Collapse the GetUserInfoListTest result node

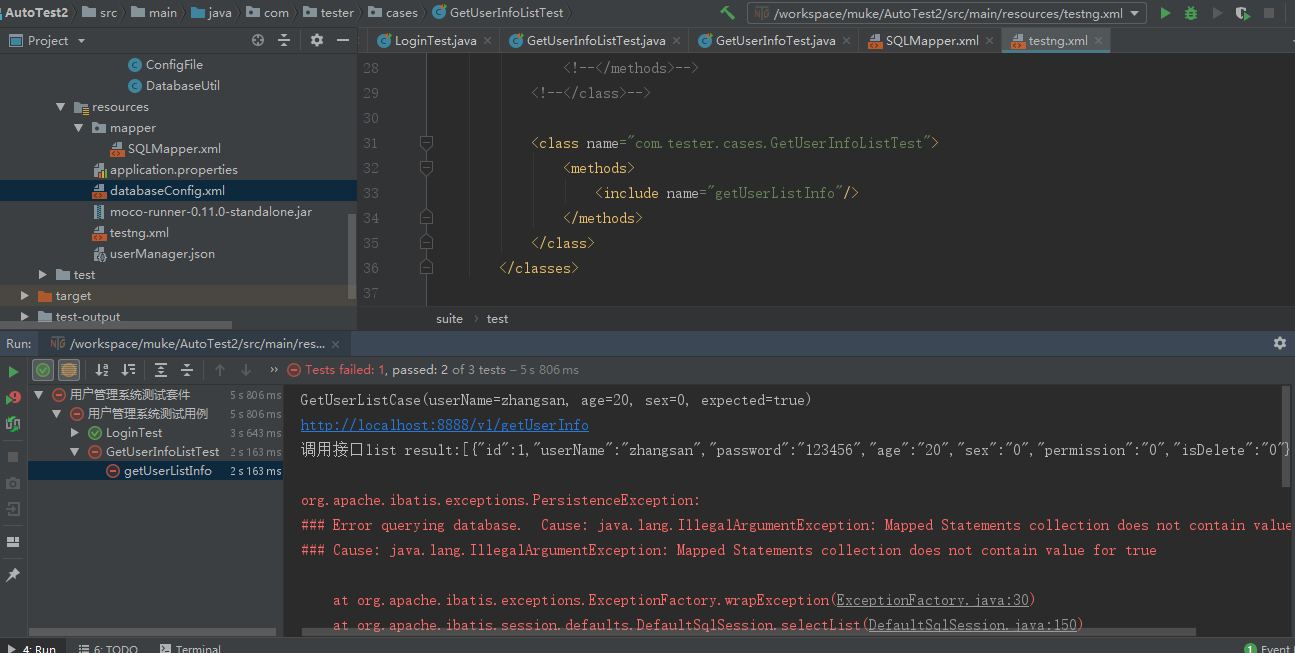pyautogui.click(x=75, y=452)
